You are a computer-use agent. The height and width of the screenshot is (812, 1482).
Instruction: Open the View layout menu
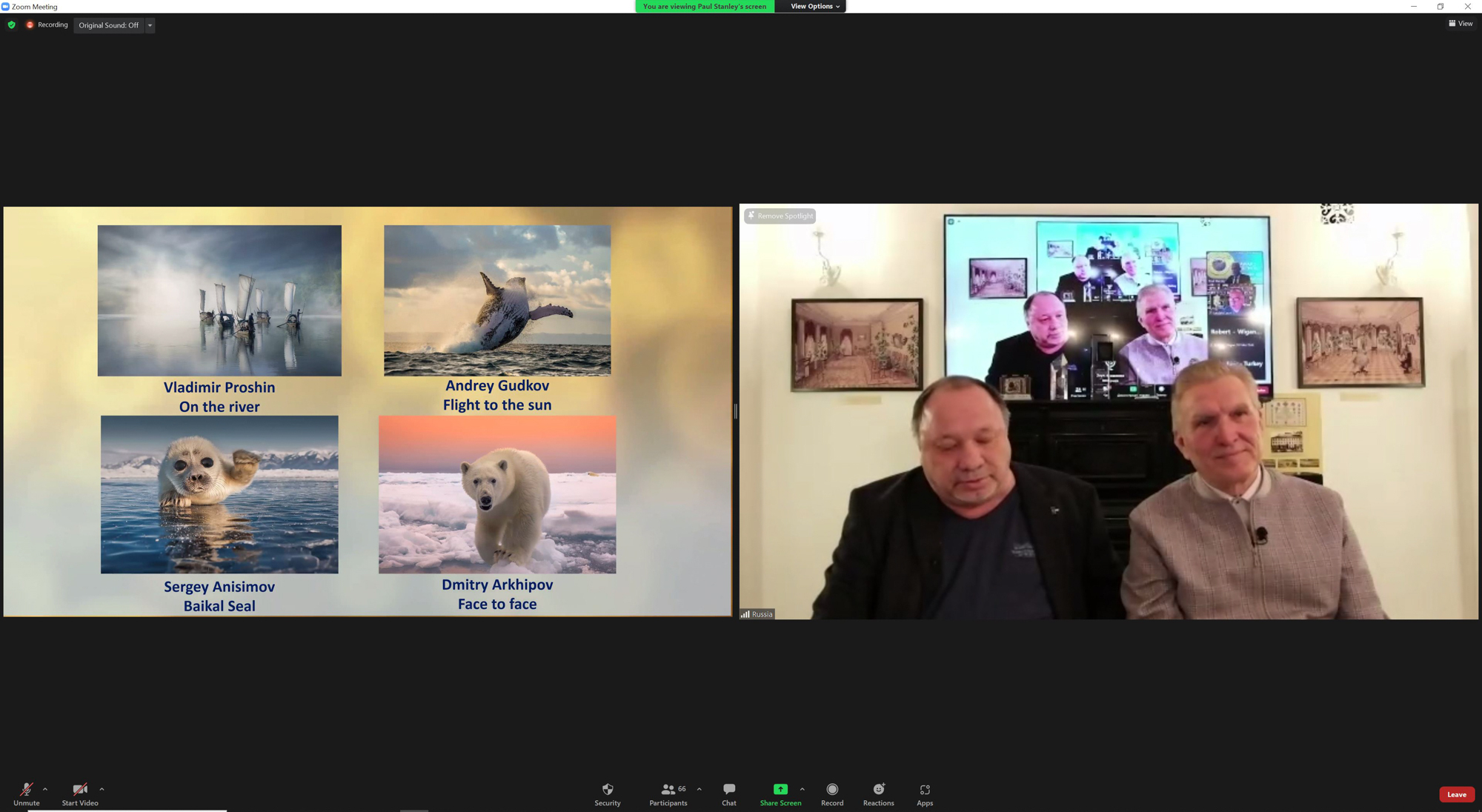coord(1460,24)
